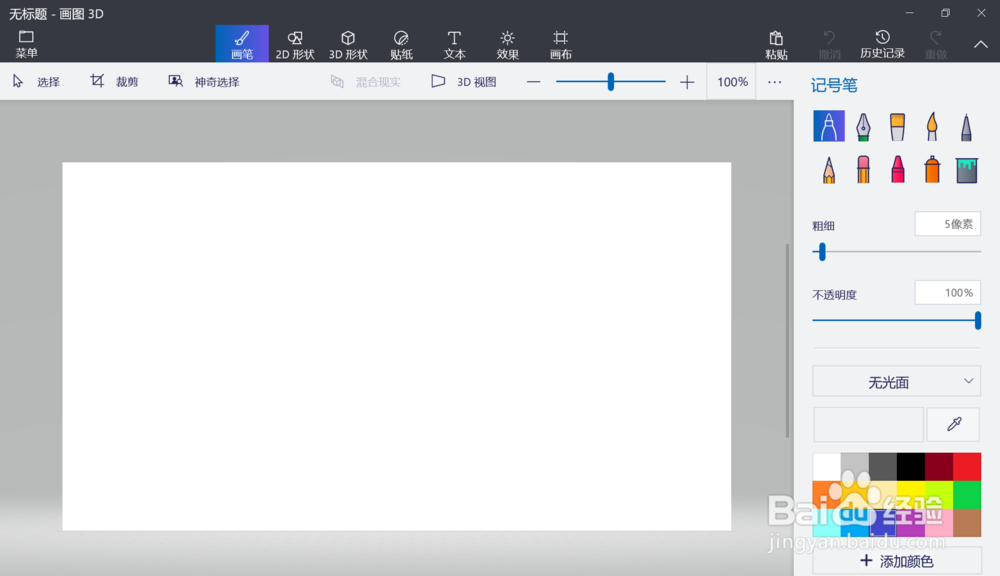Pick the green color swatch
Viewport: 1000px width, 576px height.
(x=967, y=495)
